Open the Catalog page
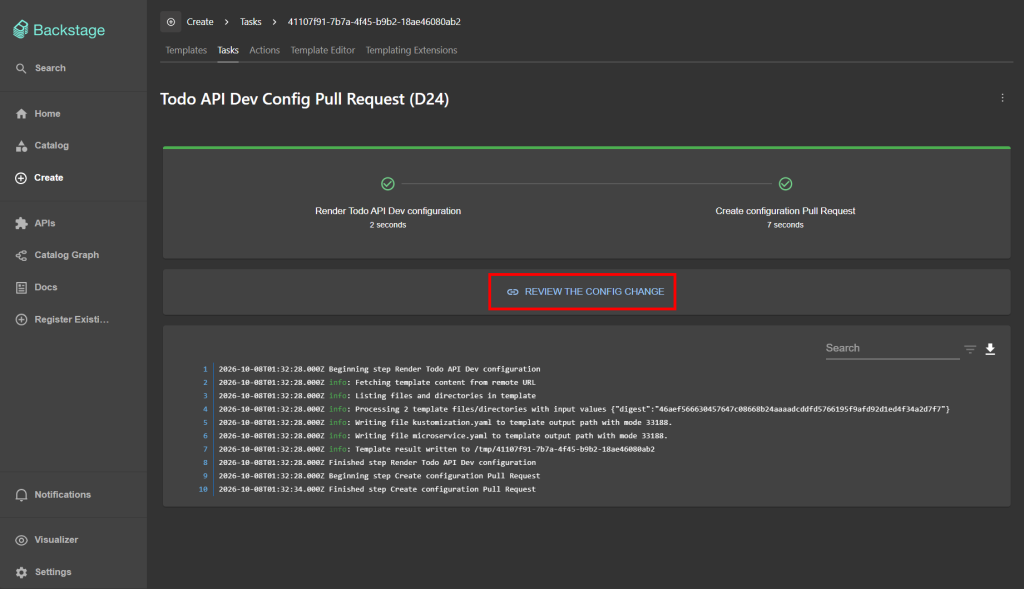This screenshot has height=589, width=1024. click(x=42, y=146)
